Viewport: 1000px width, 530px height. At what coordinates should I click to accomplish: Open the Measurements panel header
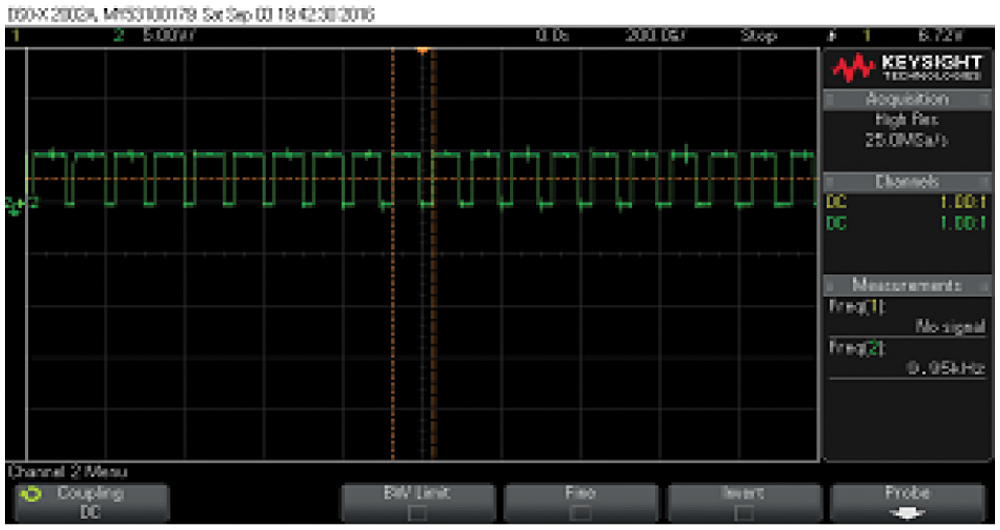click(x=907, y=285)
